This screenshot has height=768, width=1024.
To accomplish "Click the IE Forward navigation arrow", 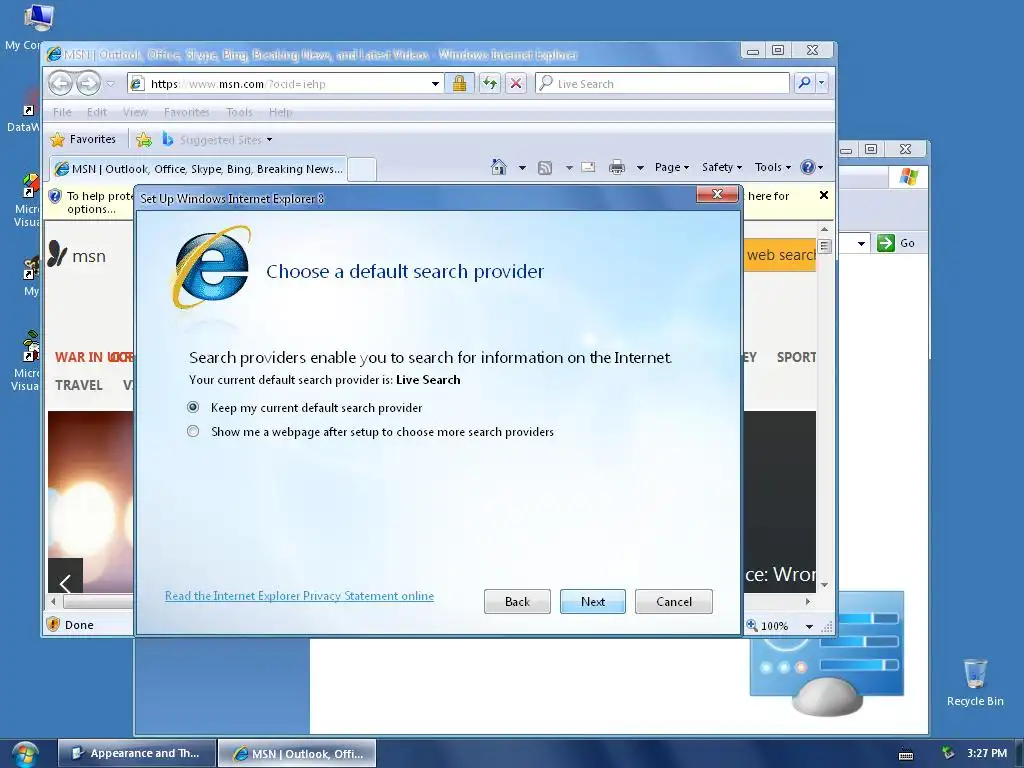I will (88, 84).
